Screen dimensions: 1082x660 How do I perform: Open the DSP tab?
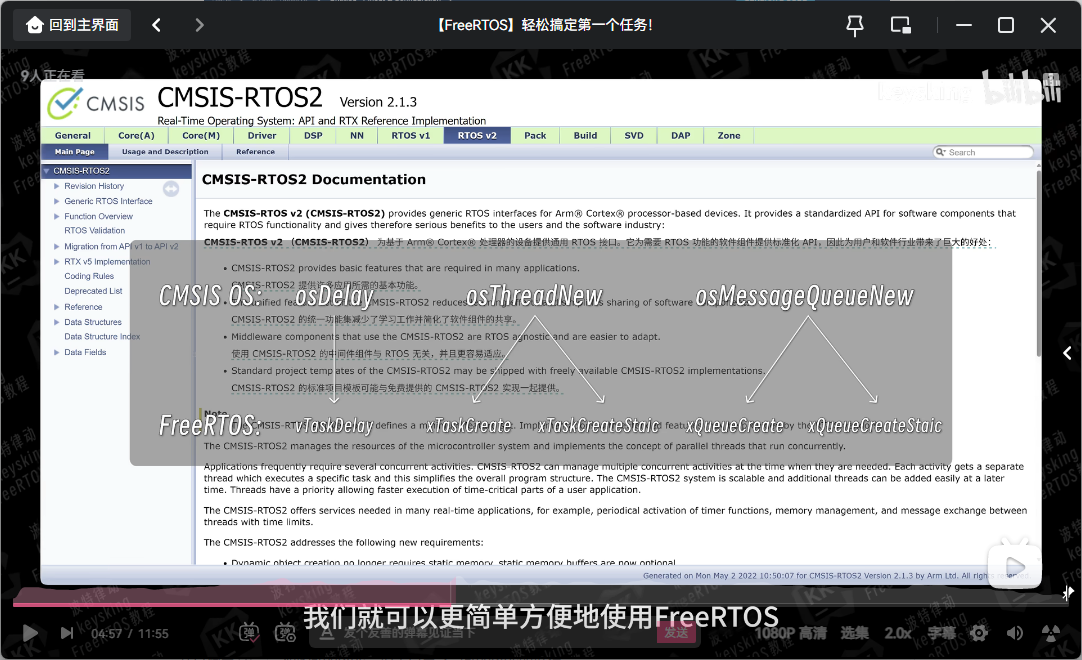313,135
